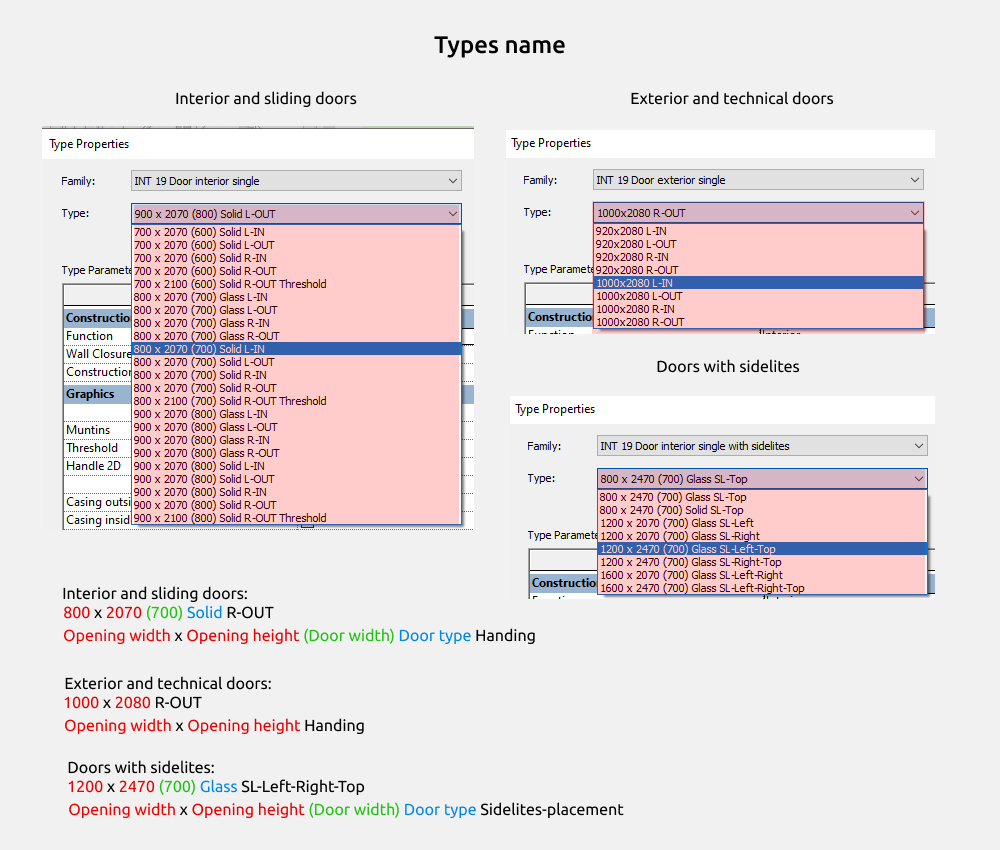Viewport: 1000px width, 850px height.
Task: Click the Graphics group header
Action: click(98, 394)
